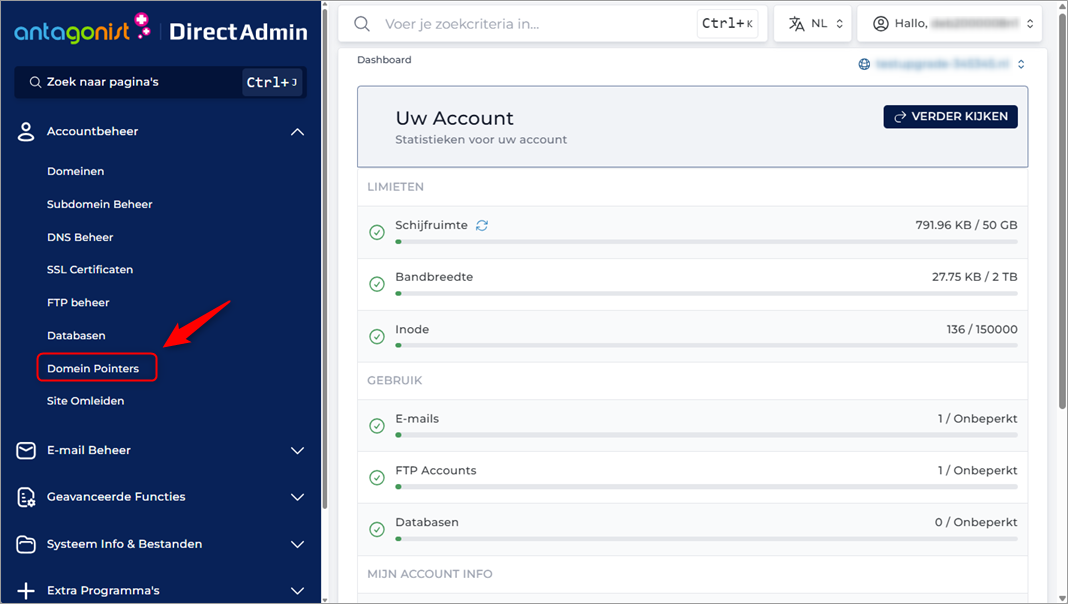This screenshot has width=1068, height=604.
Task: Click the 'Statistieken voor uw account' subtitle
Action: [481, 140]
